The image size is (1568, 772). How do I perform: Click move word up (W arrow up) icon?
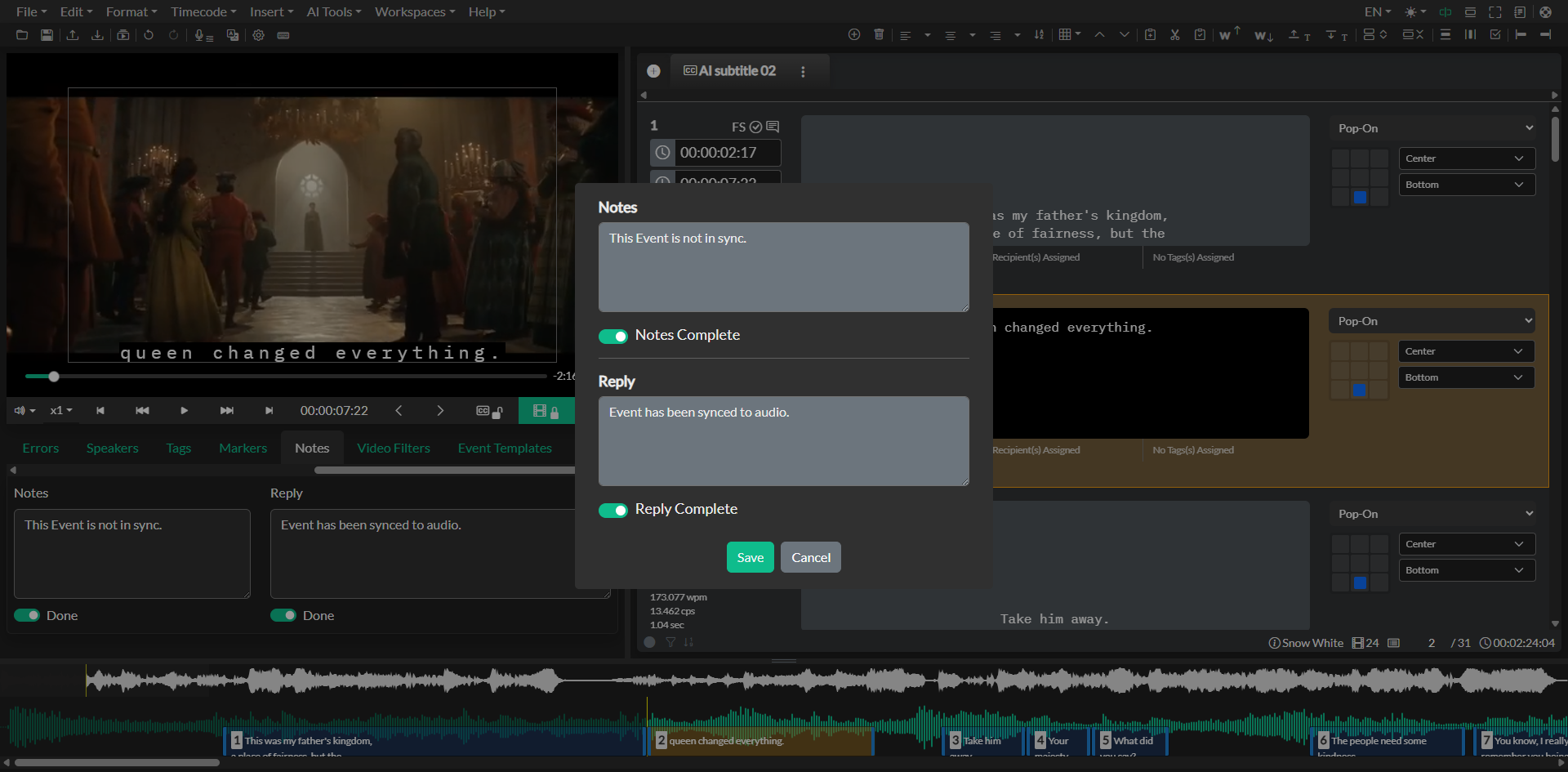[1230, 33]
